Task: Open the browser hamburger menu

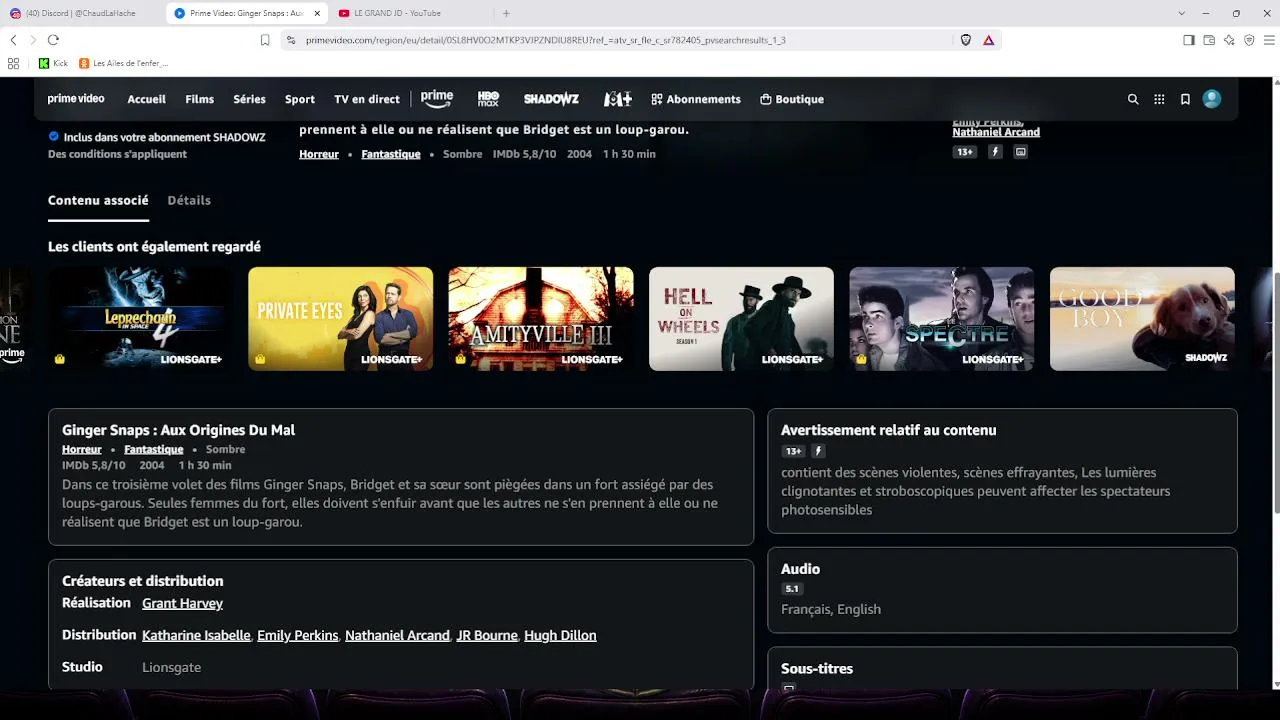Action: 1270,40
